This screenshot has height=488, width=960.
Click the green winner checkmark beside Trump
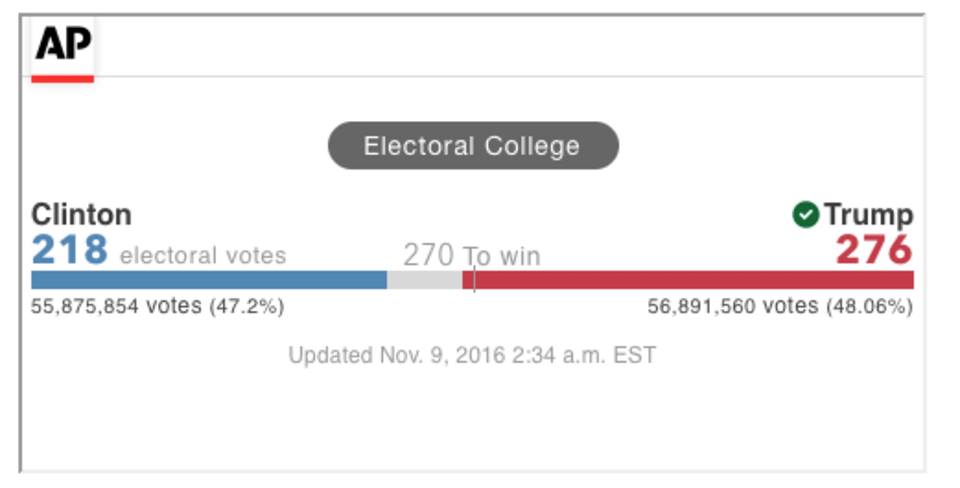click(x=805, y=214)
